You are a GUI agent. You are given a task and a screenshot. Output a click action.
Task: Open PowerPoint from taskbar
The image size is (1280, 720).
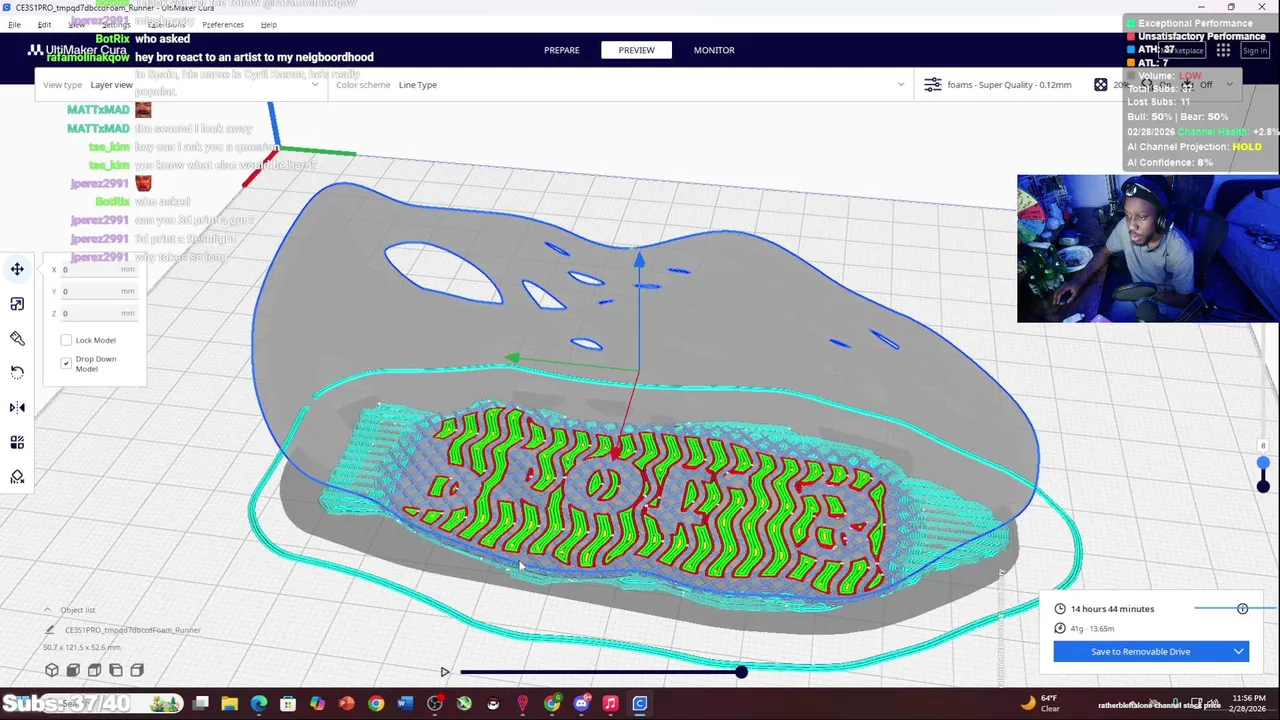(x=346, y=704)
